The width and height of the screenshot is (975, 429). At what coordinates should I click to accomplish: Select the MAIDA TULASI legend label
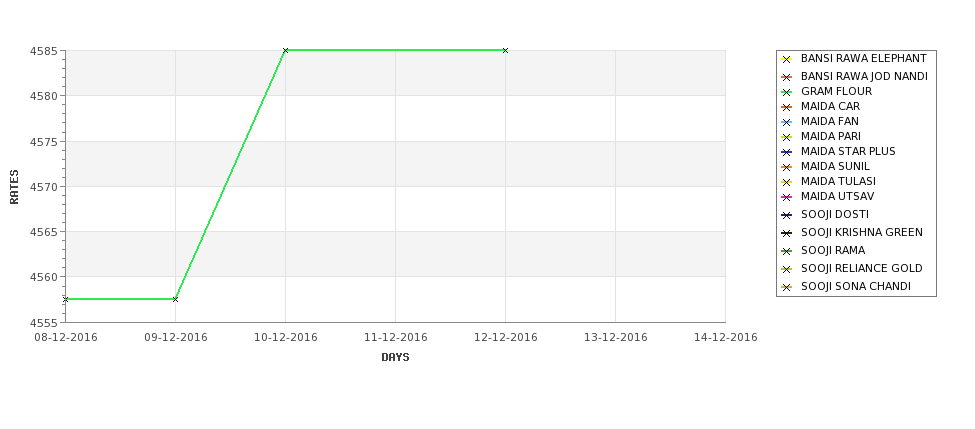pos(838,182)
